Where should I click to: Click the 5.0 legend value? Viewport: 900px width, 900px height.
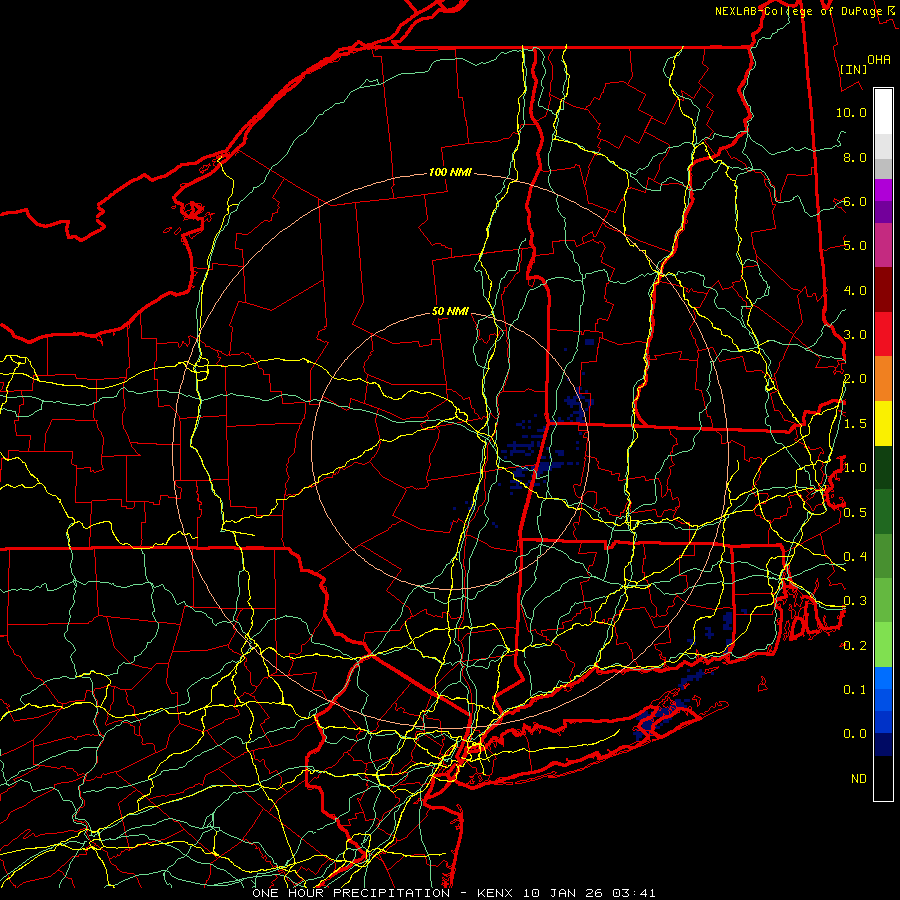pyautogui.click(x=855, y=246)
